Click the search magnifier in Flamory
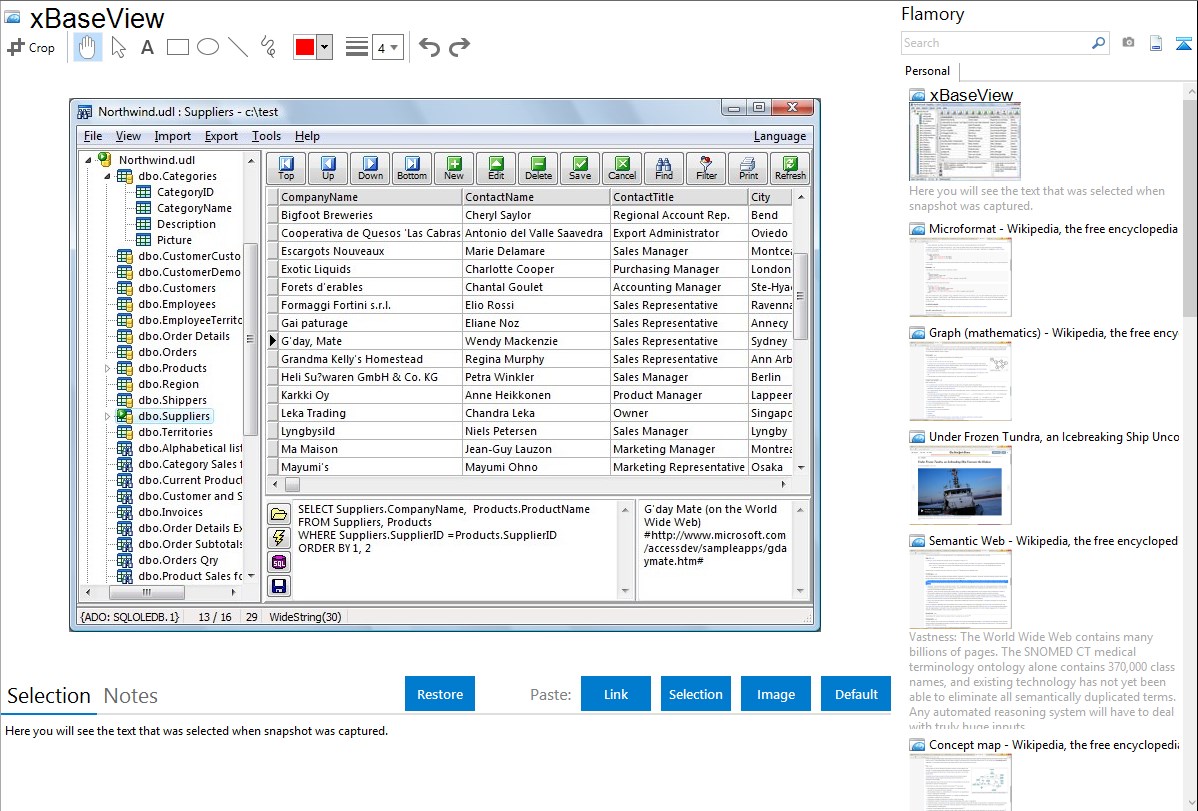This screenshot has height=811, width=1198. click(x=1098, y=43)
